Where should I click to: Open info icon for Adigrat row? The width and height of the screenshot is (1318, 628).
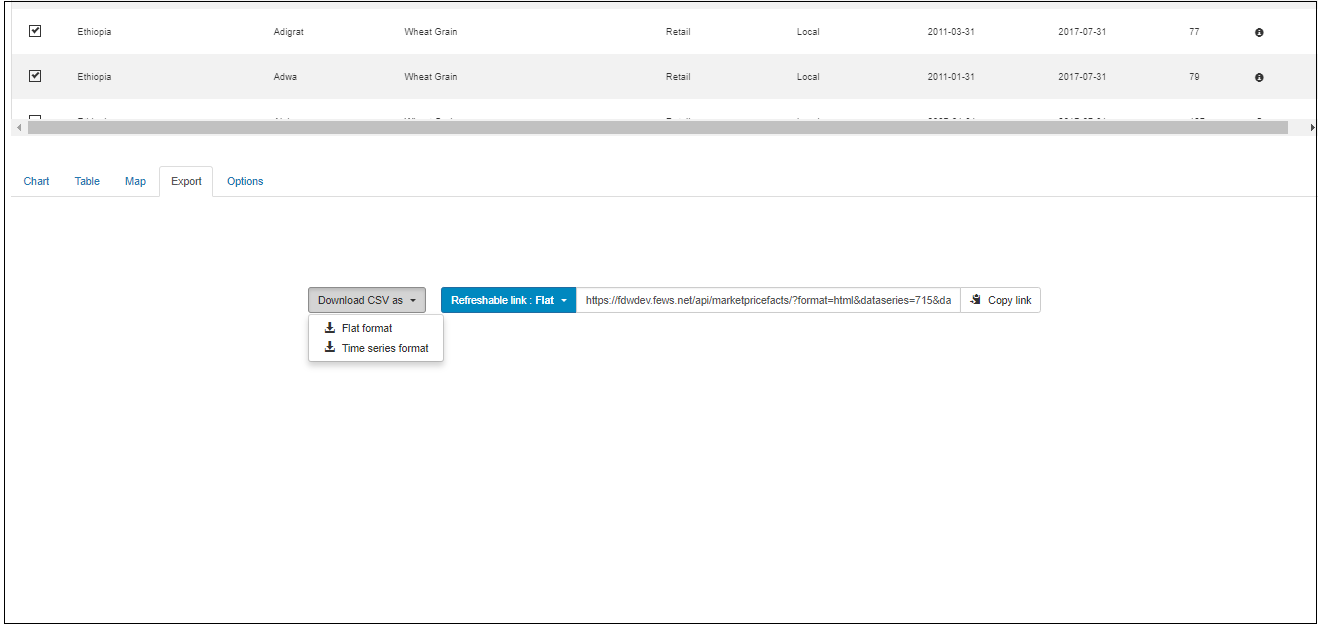pos(1259,33)
